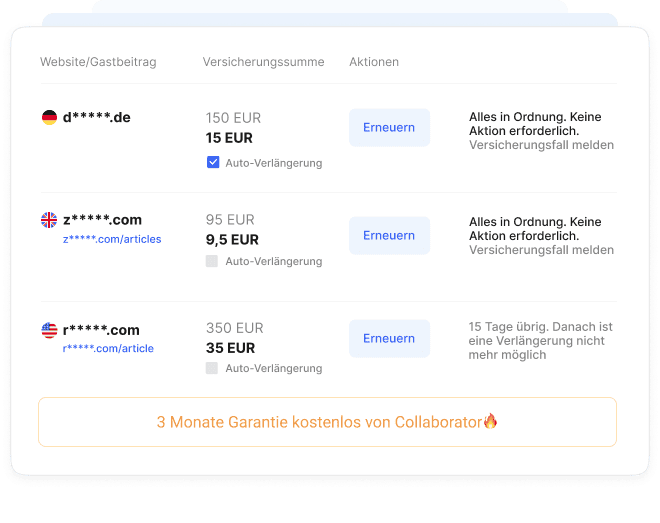Click the 95 EUR insured sum
The image size is (660, 523).
(230, 220)
